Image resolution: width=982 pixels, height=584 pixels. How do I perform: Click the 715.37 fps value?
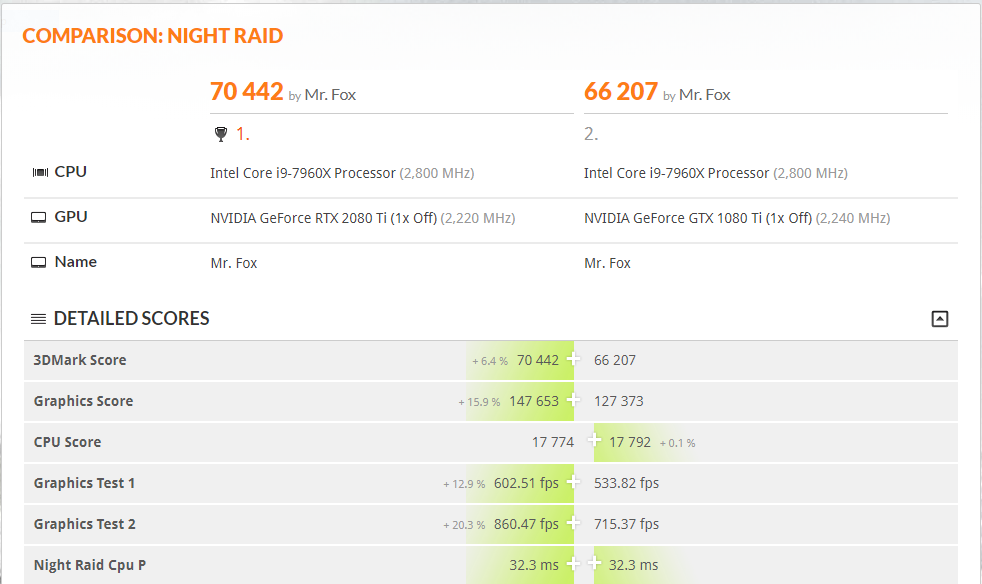tap(627, 524)
